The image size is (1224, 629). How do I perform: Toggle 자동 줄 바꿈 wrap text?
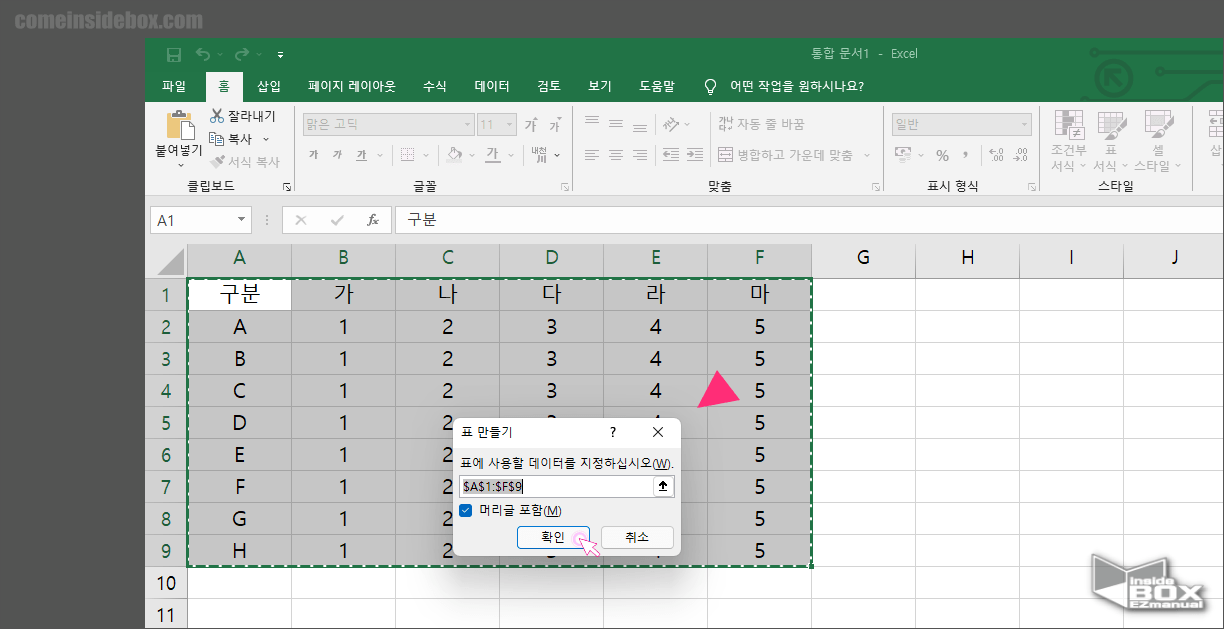[761, 124]
